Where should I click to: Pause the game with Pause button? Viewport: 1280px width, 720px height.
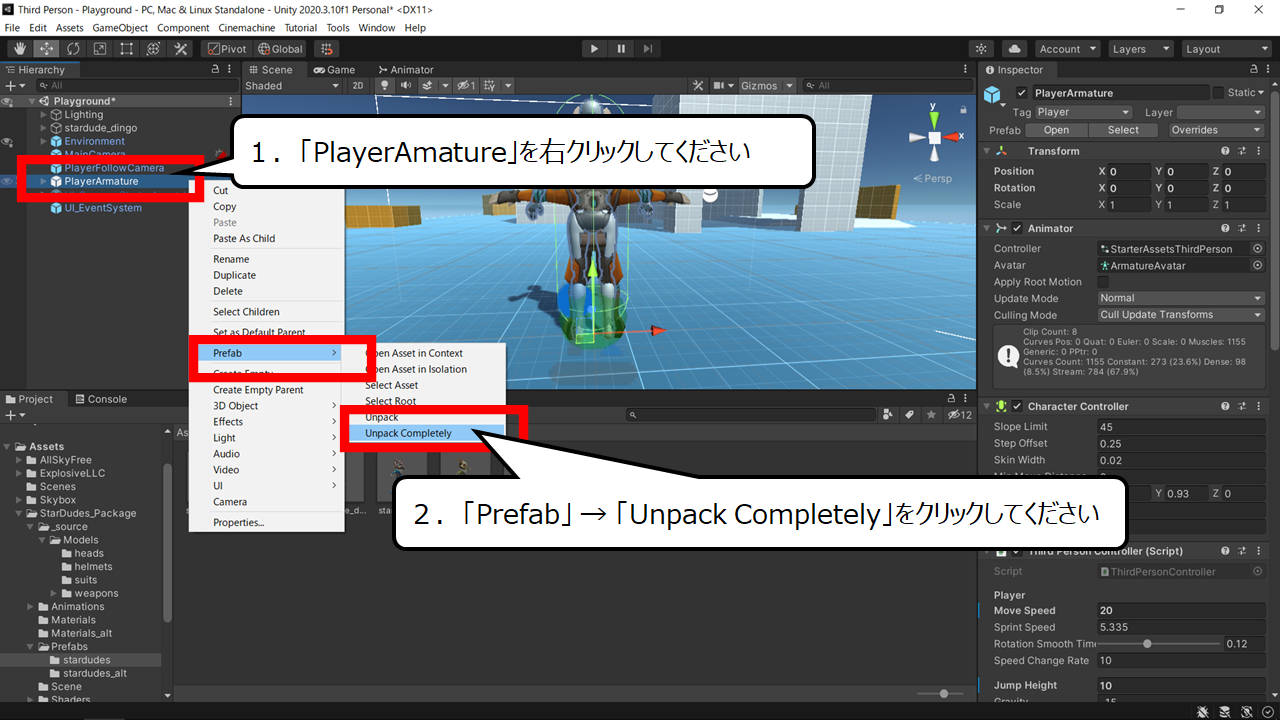tap(621, 49)
